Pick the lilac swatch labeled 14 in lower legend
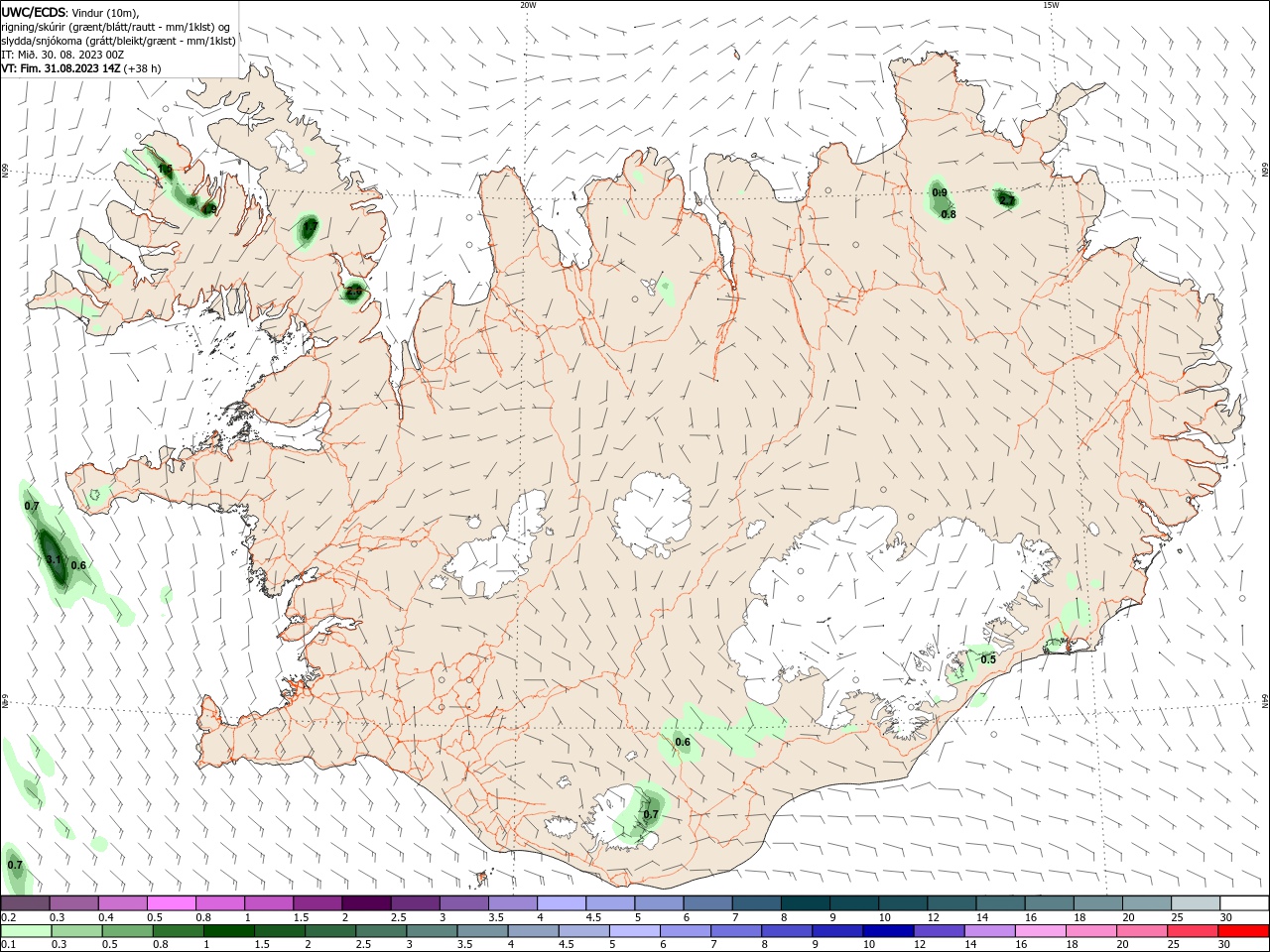This screenshot has width=1270, height=952. coord(989,931)
